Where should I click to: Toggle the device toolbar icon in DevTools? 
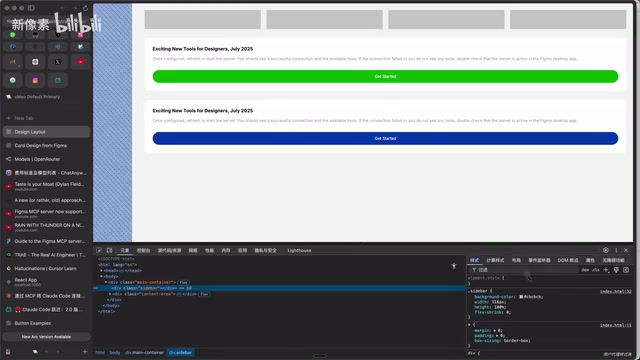(x=109, y=250)
